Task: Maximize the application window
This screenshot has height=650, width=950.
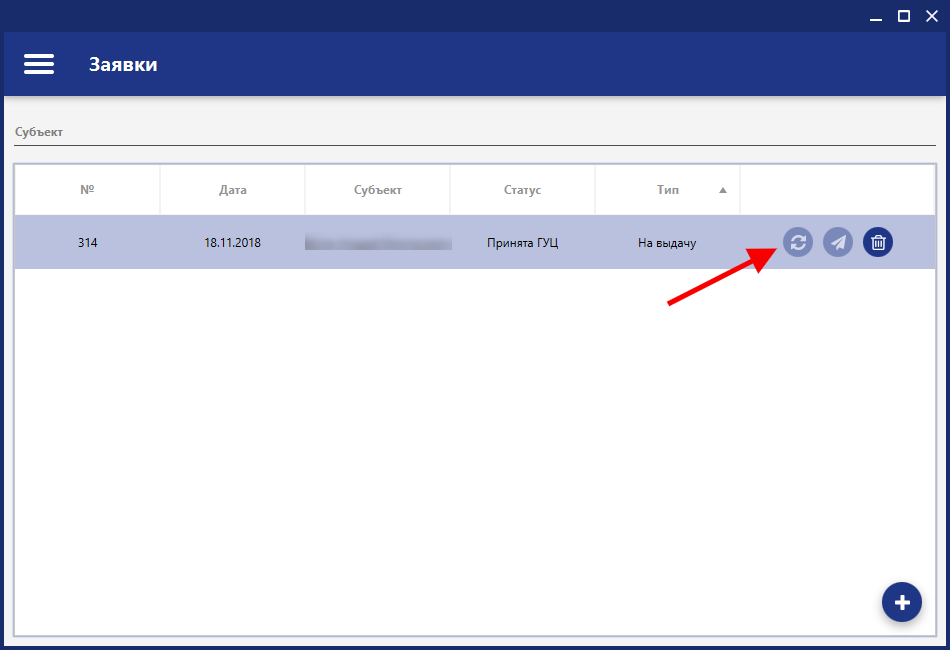Action: click(904, 16)
